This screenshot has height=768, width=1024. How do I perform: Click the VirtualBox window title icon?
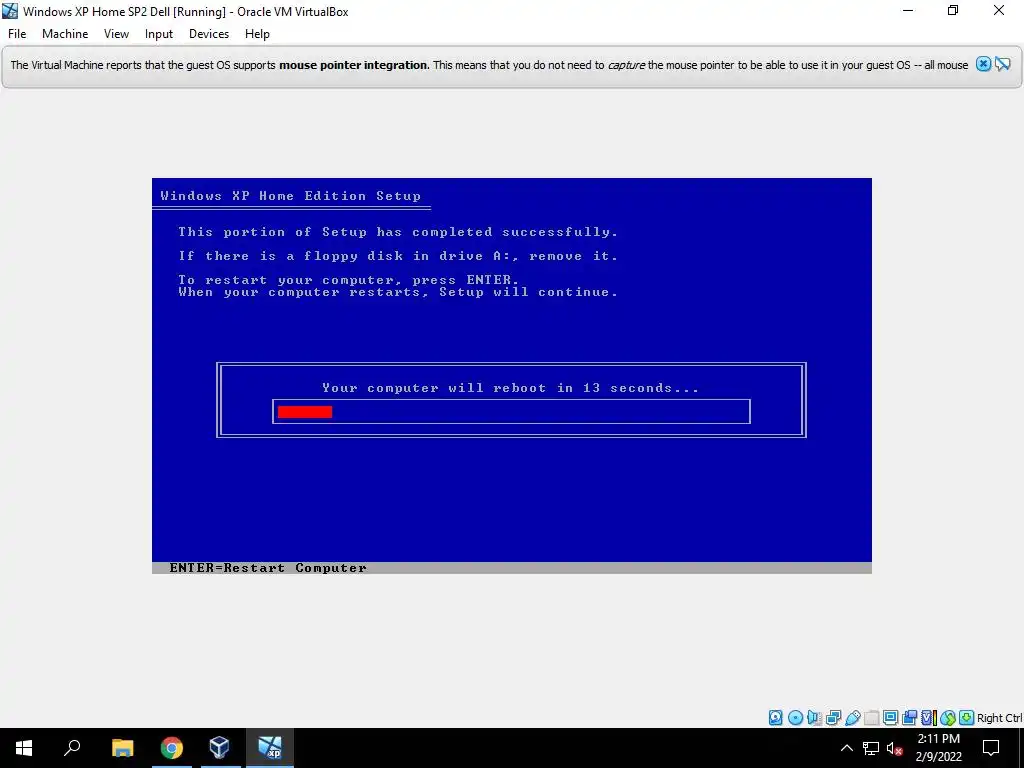pos(10,11)
